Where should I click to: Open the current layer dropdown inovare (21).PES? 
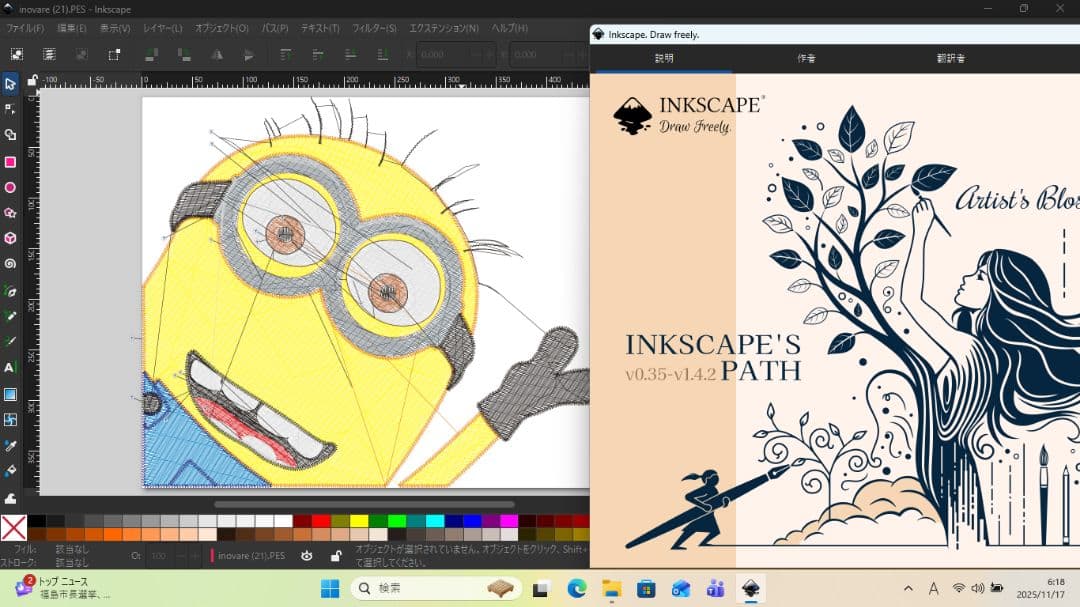251,555
